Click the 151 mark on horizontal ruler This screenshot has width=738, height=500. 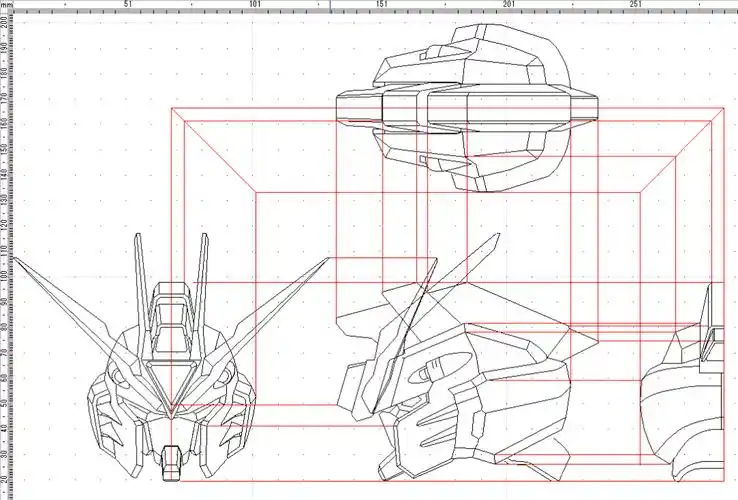[x=381, y=5]
